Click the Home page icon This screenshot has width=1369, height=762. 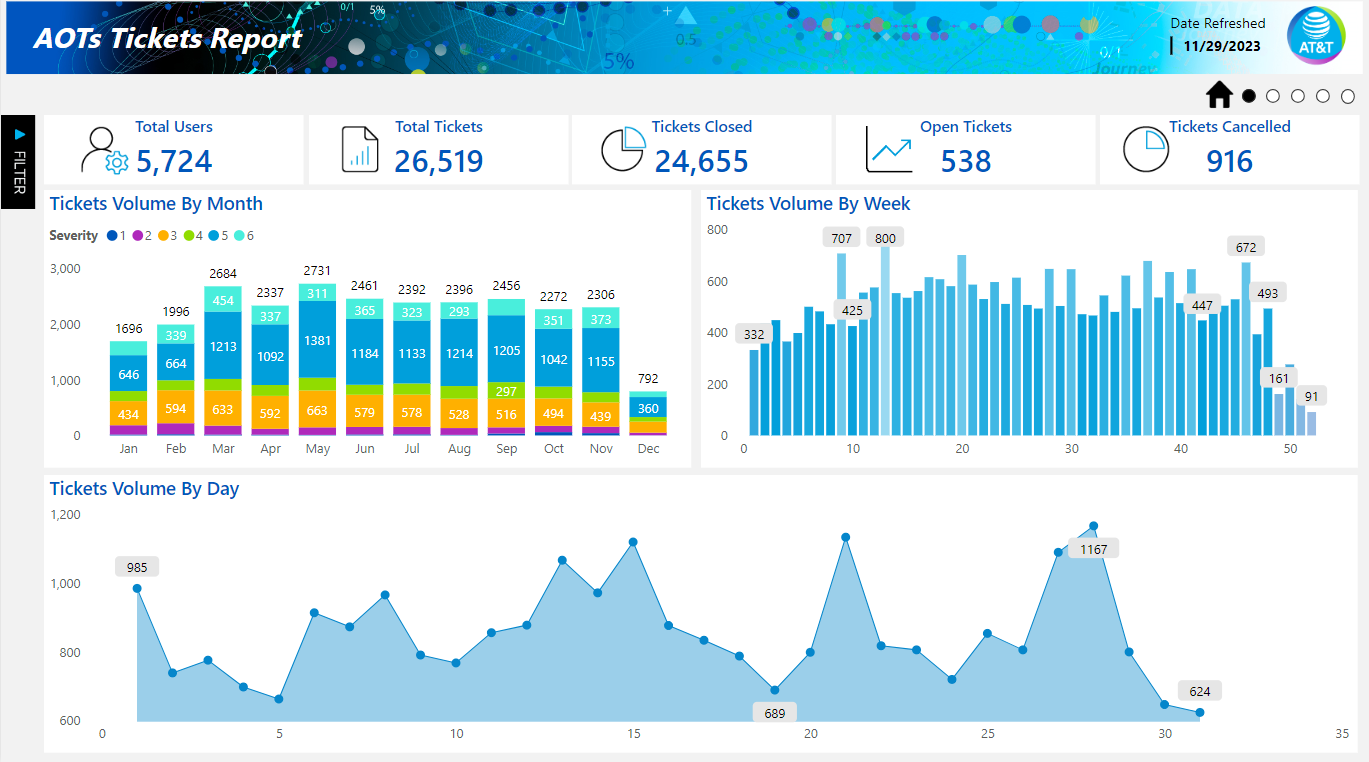(x=1219, y=95)
